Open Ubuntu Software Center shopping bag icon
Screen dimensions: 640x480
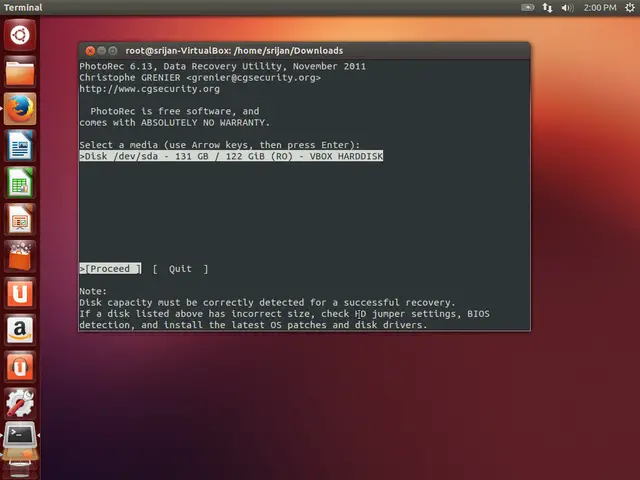coord(20,256)
